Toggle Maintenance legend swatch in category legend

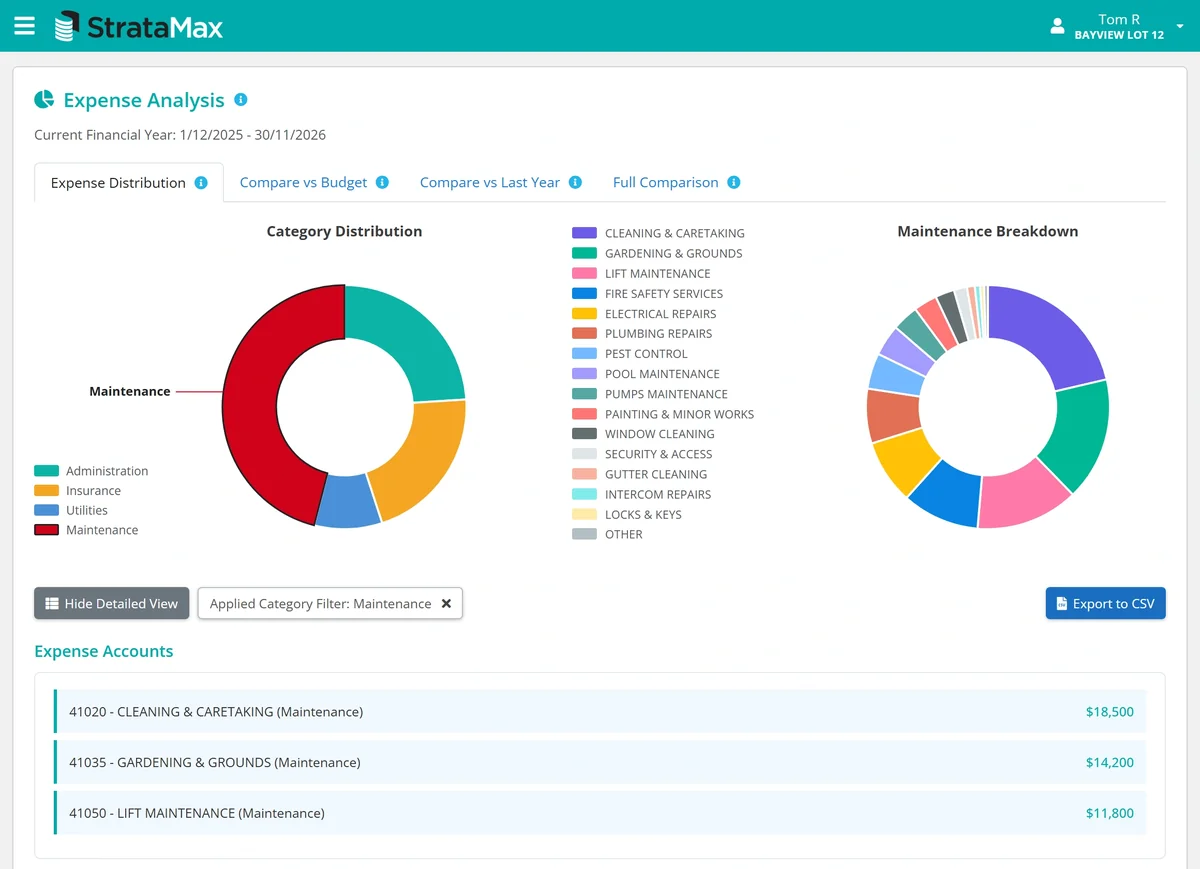(x=47, y=530)
